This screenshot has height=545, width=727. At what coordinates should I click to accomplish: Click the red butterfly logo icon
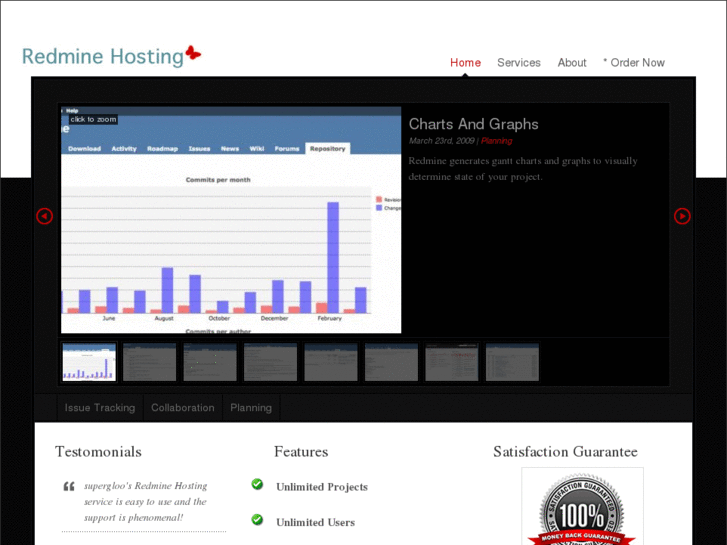pyautogui.click(x=193, y=53)
